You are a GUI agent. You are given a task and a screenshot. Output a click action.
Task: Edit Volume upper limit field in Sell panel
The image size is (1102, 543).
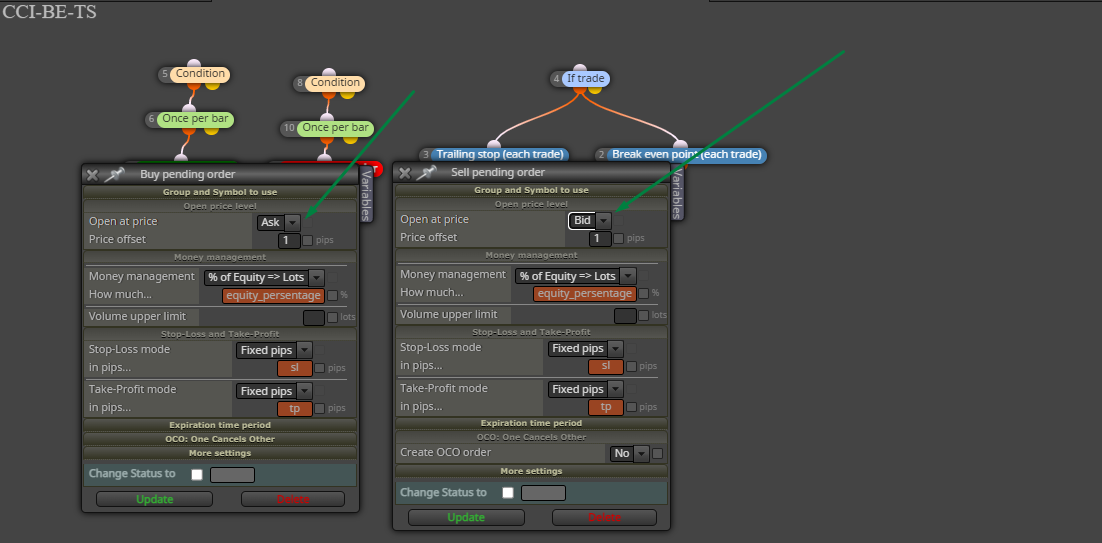coord(625,316)
